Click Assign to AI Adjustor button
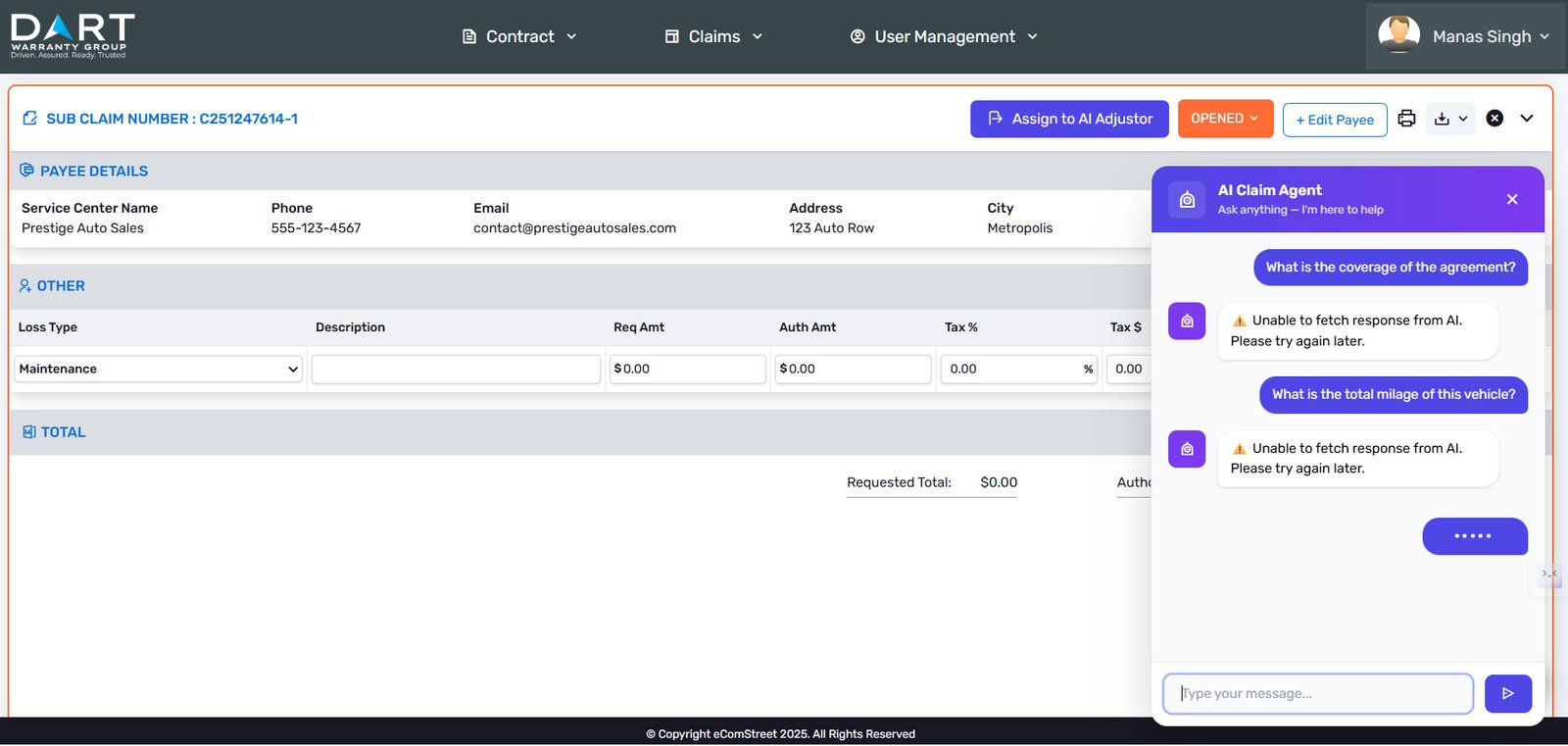Screen dimensions: 1568x746 point(1069,119)
